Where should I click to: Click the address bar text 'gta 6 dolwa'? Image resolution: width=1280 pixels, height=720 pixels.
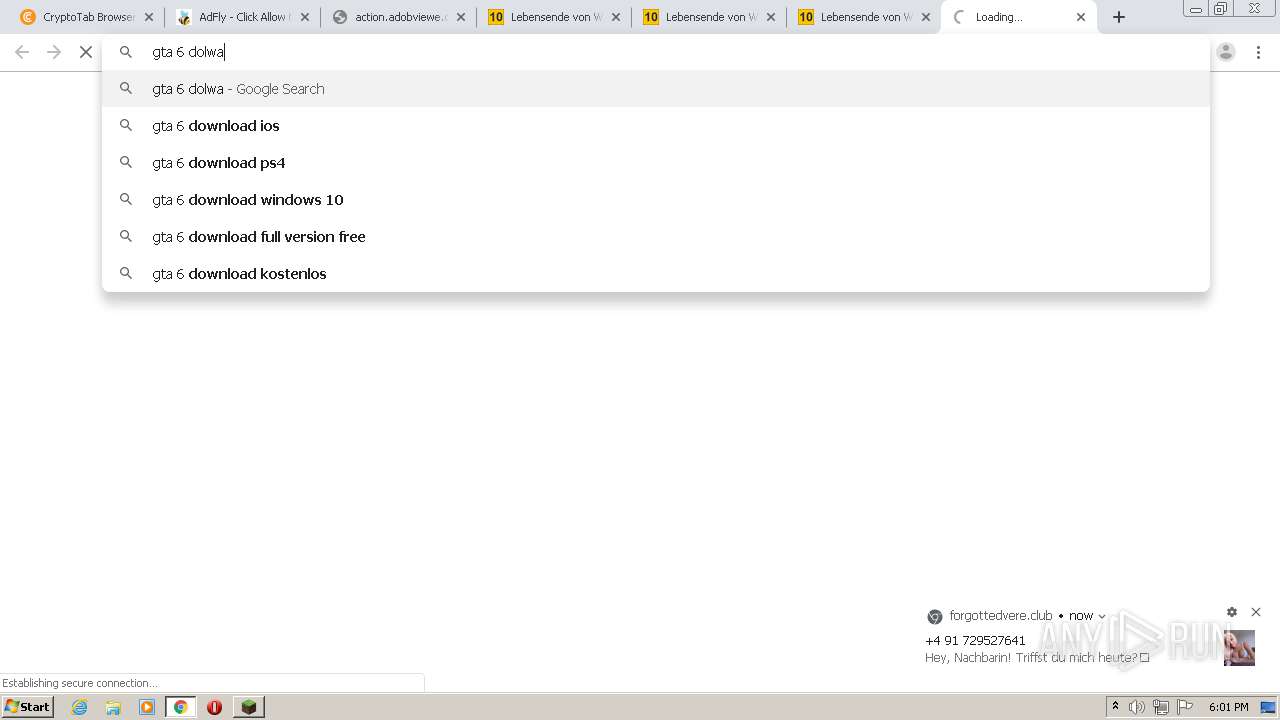coord(188,52)
